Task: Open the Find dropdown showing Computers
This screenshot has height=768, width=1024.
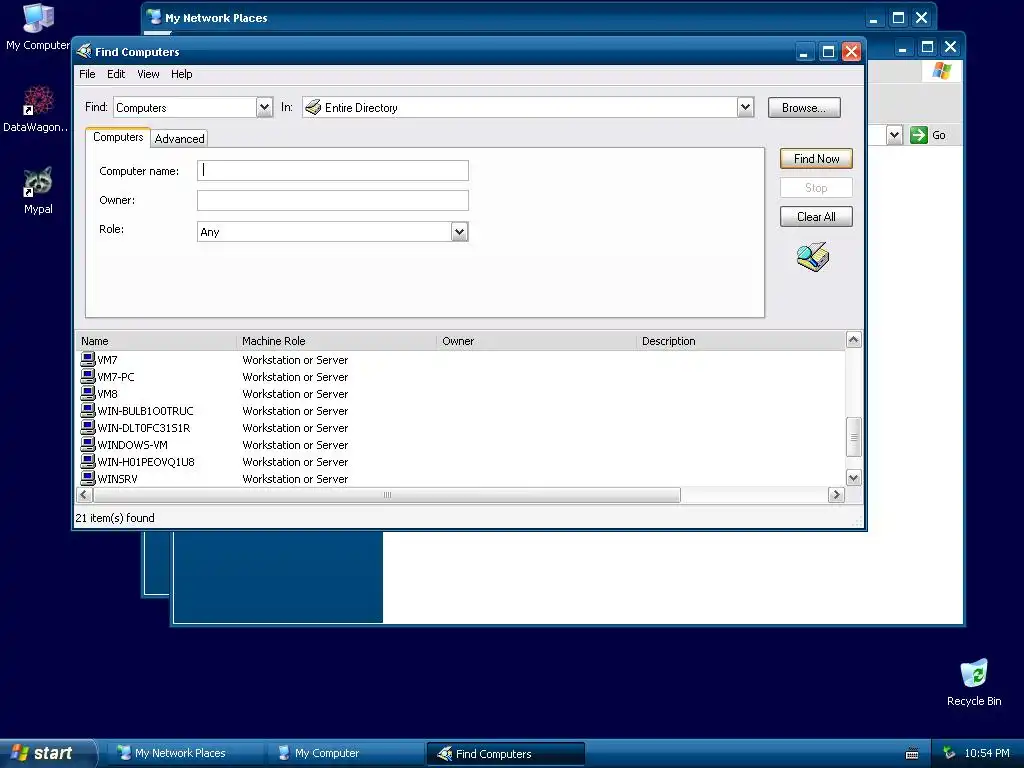Action: [264, 107]
